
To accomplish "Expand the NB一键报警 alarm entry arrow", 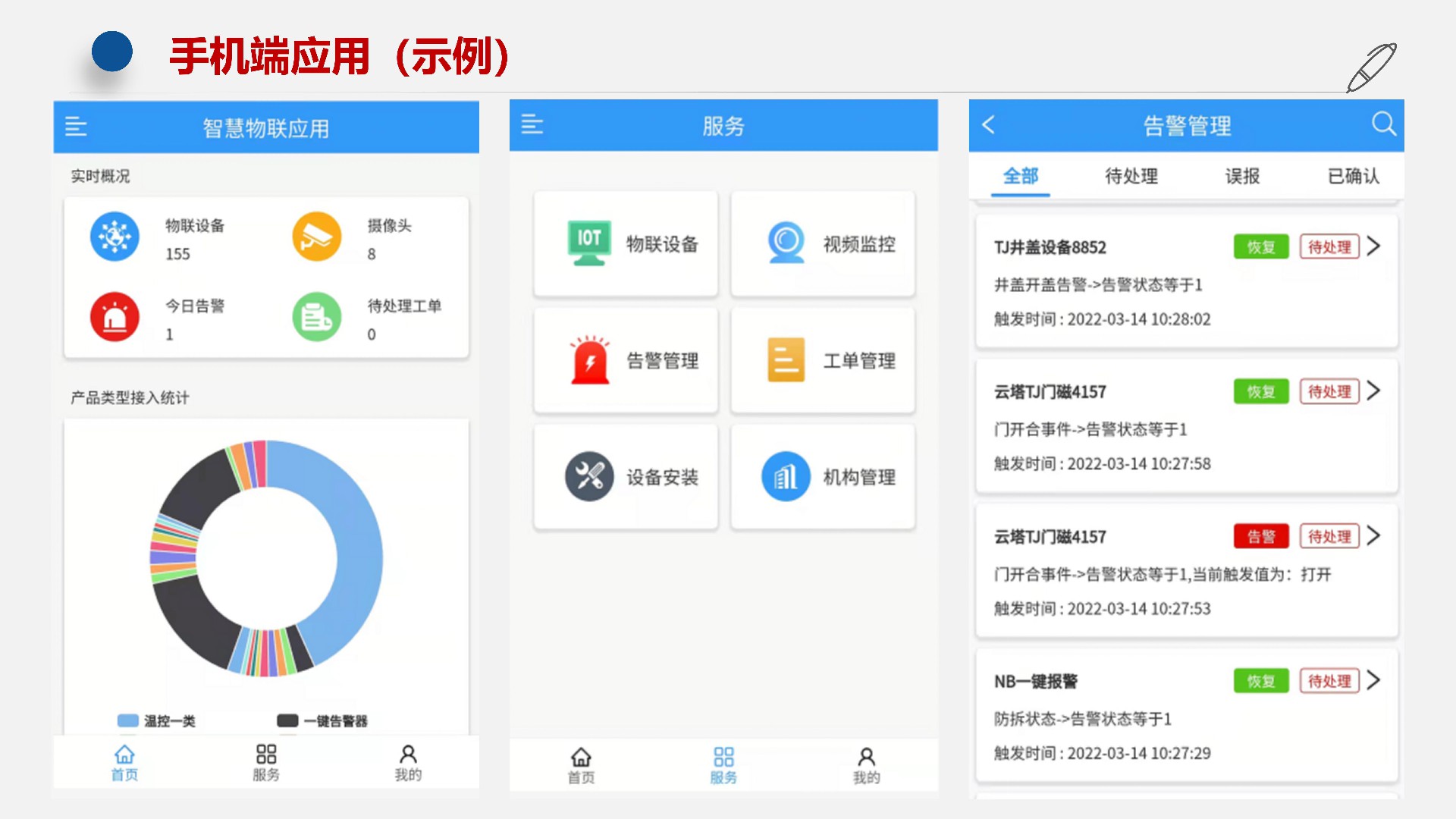I will [1373, 680].
